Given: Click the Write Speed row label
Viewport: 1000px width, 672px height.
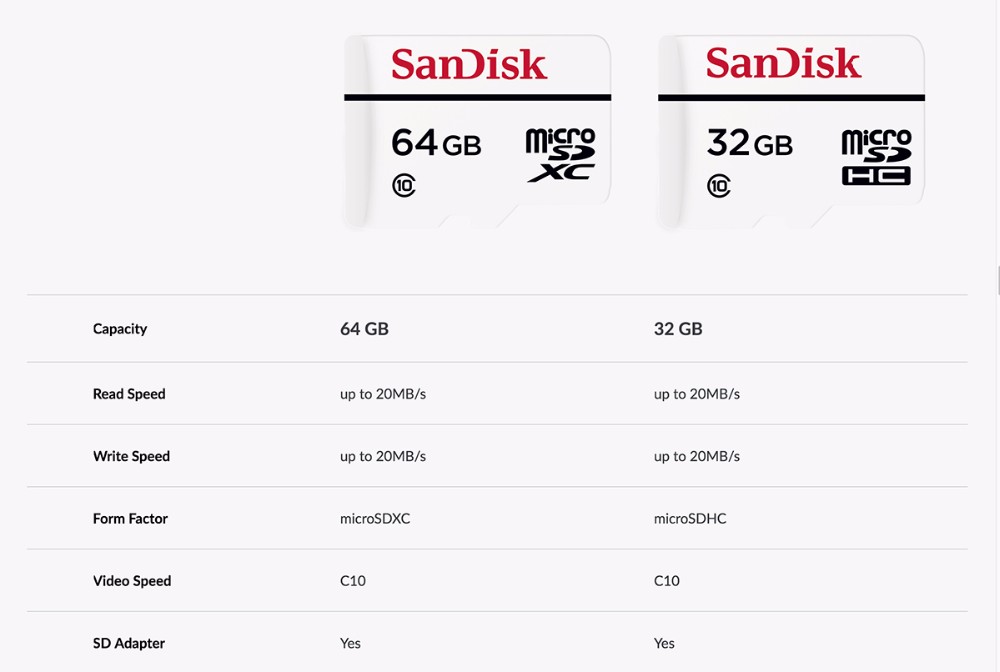Looking at the screenshot, I should 131,456.
